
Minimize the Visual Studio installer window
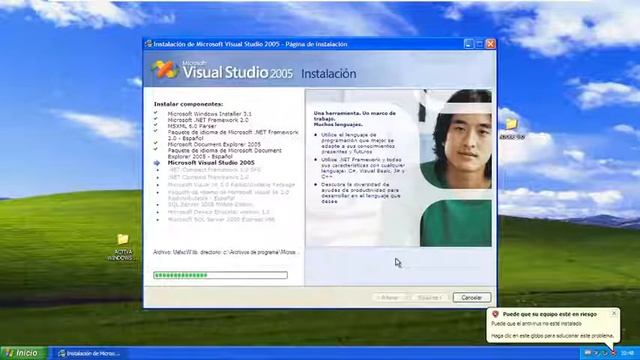(x=469, y=44)
